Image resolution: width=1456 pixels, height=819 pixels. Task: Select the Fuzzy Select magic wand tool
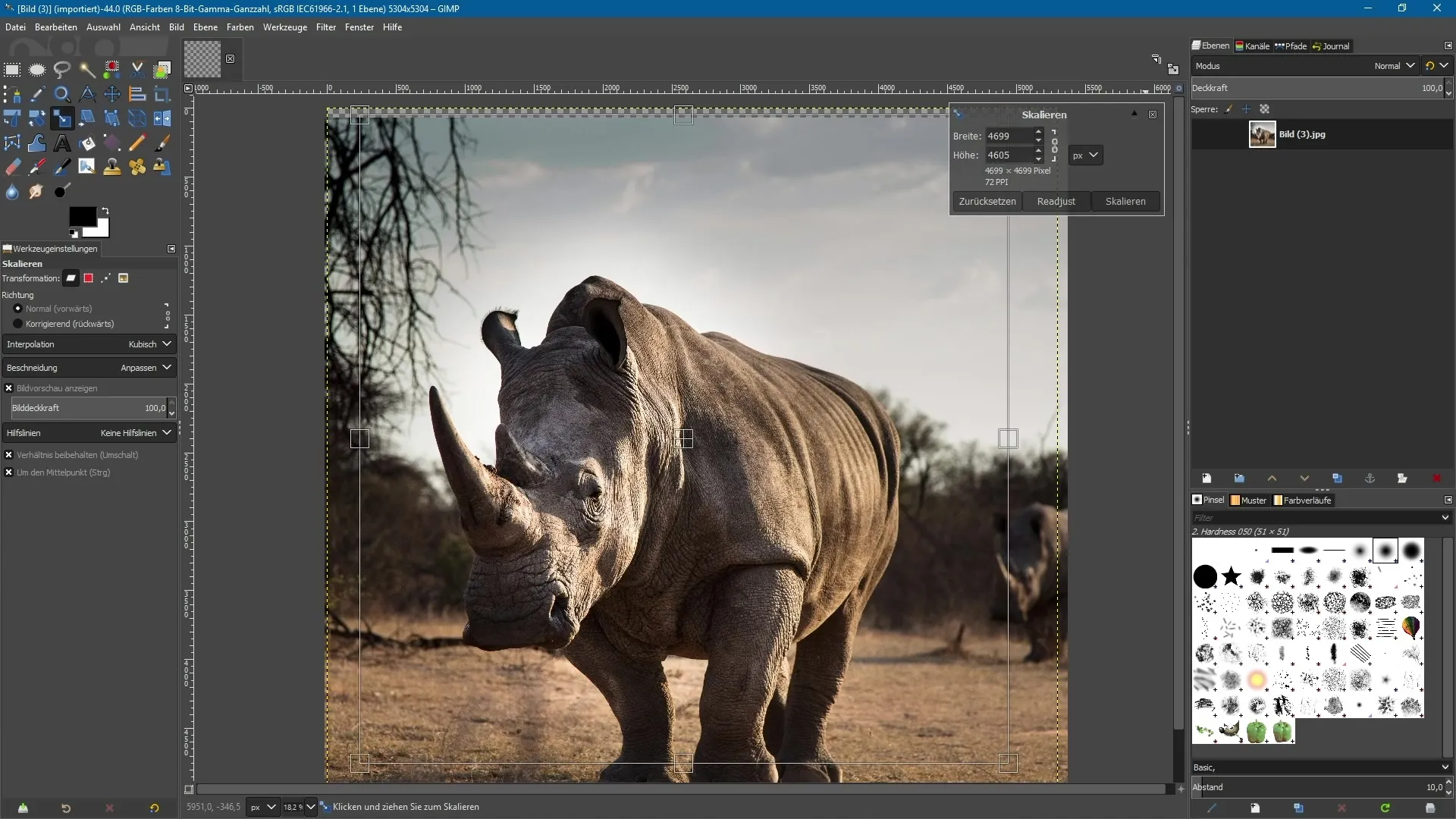click(x=87, y=70)
